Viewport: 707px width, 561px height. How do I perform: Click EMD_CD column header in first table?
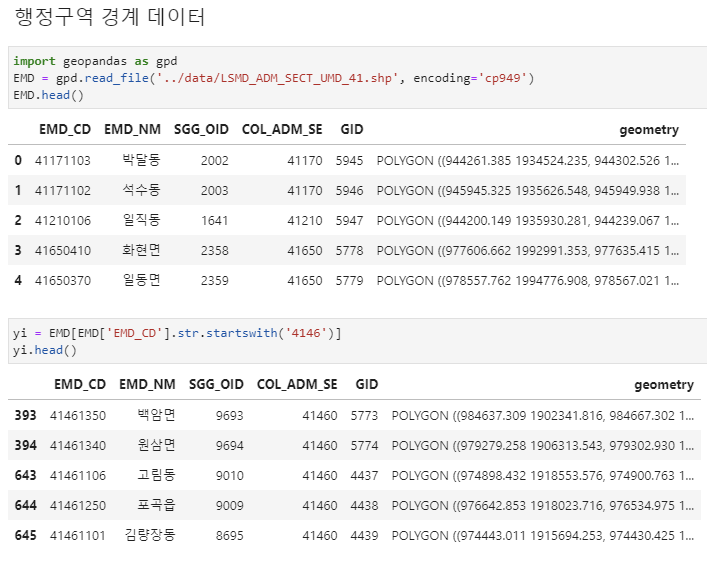65,129
